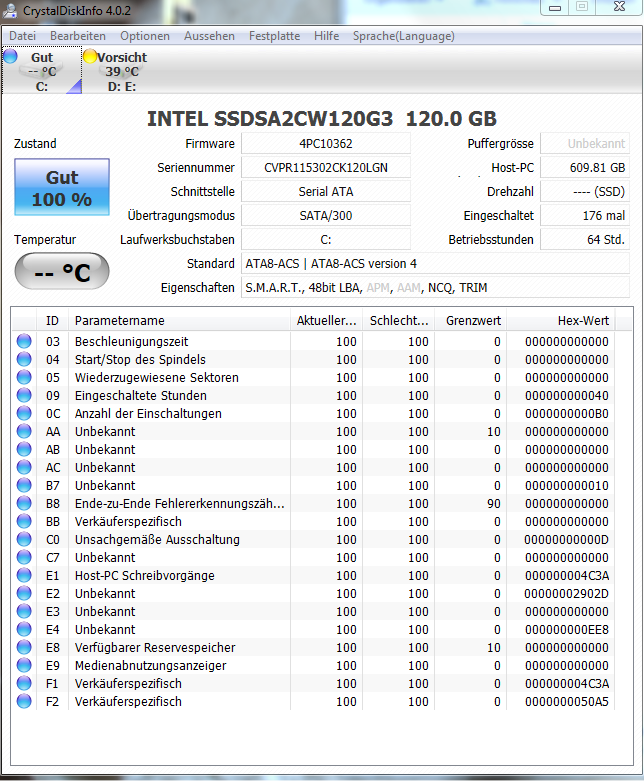
Task: Click the Betriebsstunden field showing 64 Std.
Action: click(x=585, y=239)
